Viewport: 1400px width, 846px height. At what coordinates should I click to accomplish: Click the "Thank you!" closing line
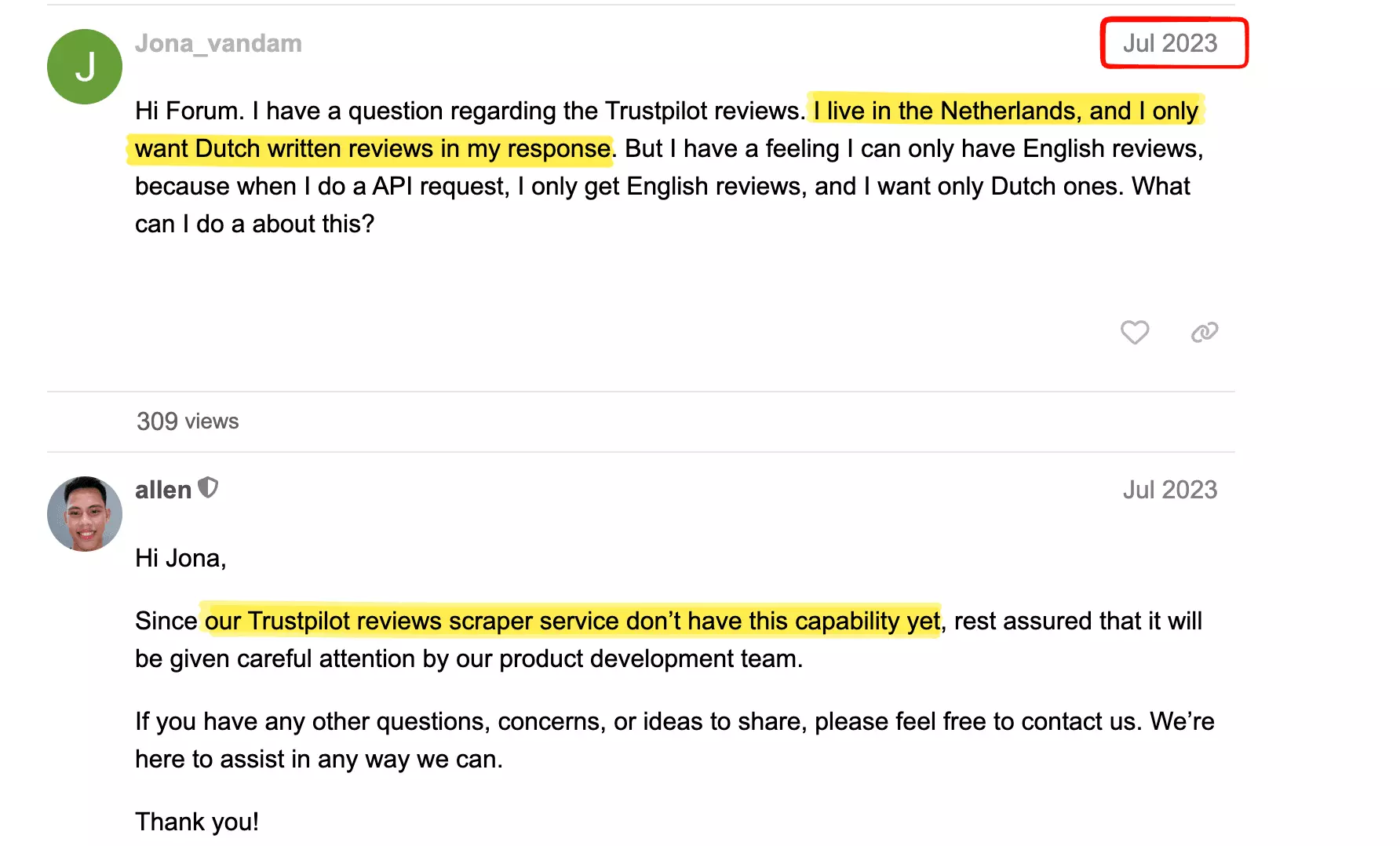(x=197, y=822)
